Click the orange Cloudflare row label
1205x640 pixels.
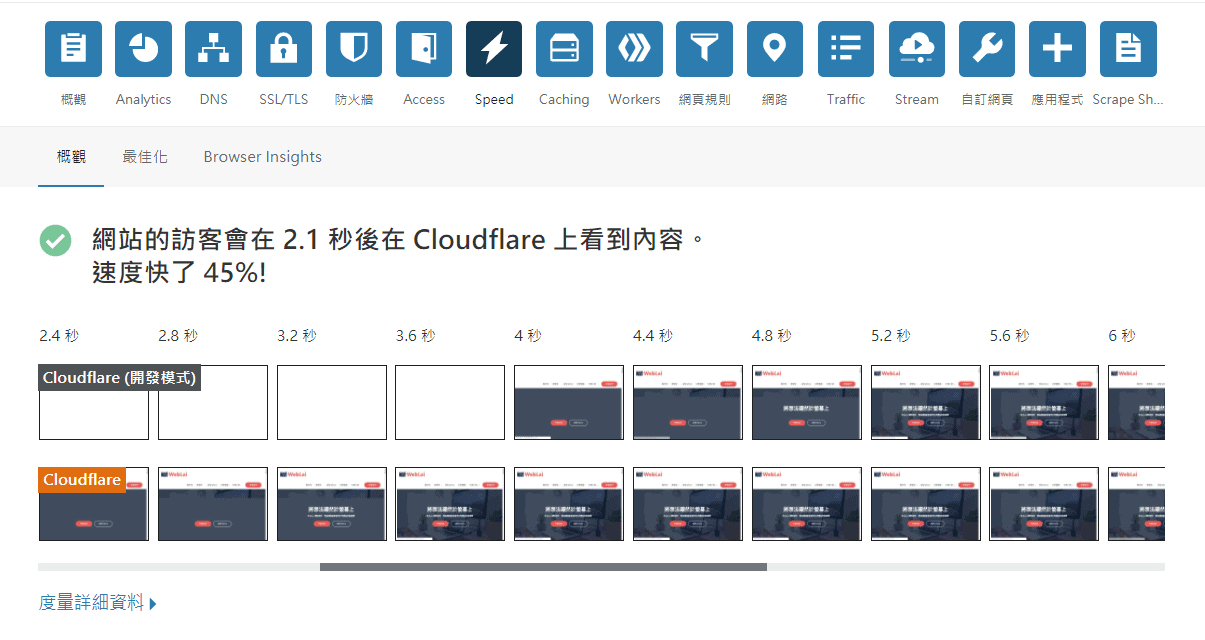coord(82,480)
